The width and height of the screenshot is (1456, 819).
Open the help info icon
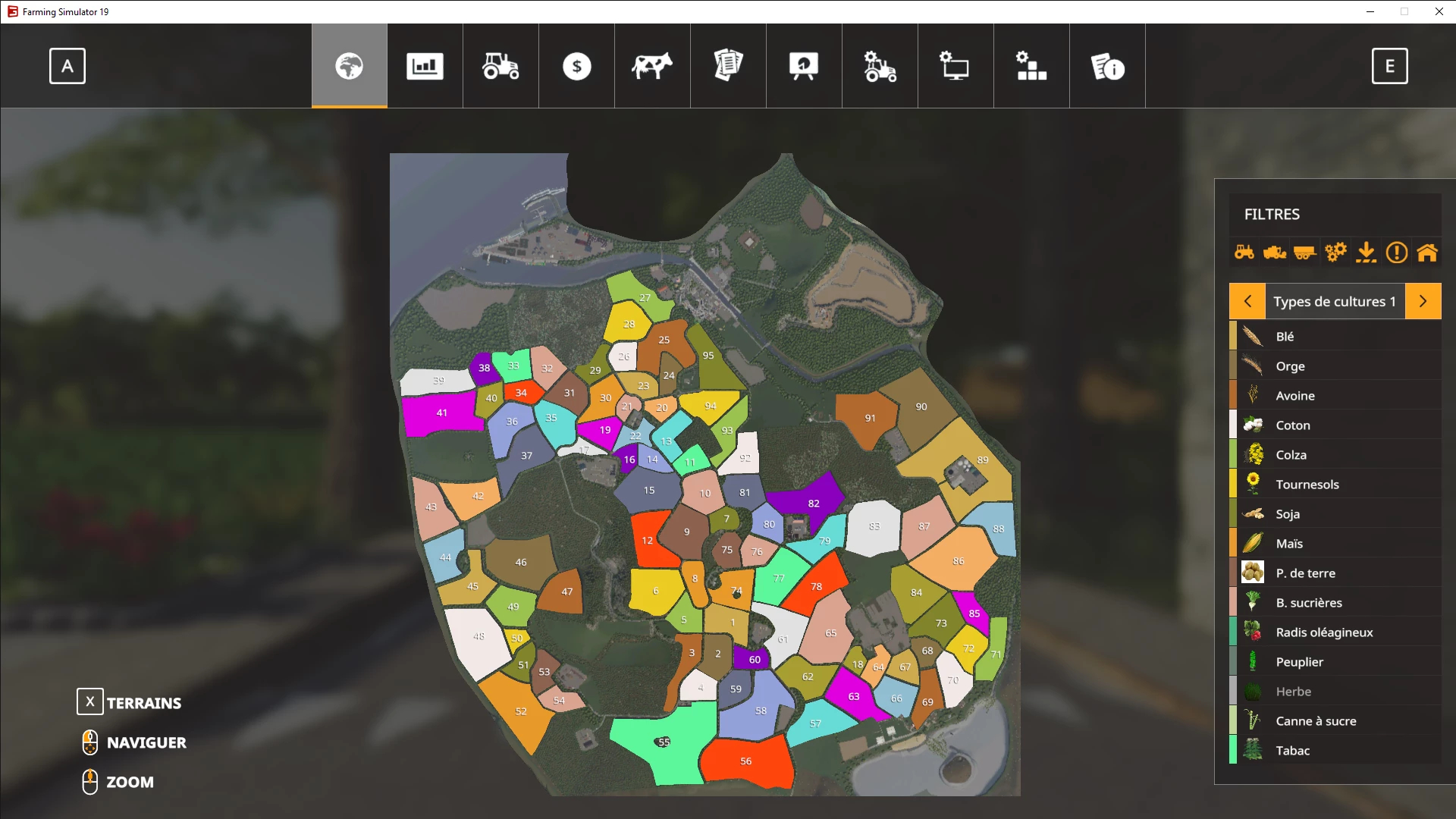click(1107, 66)
